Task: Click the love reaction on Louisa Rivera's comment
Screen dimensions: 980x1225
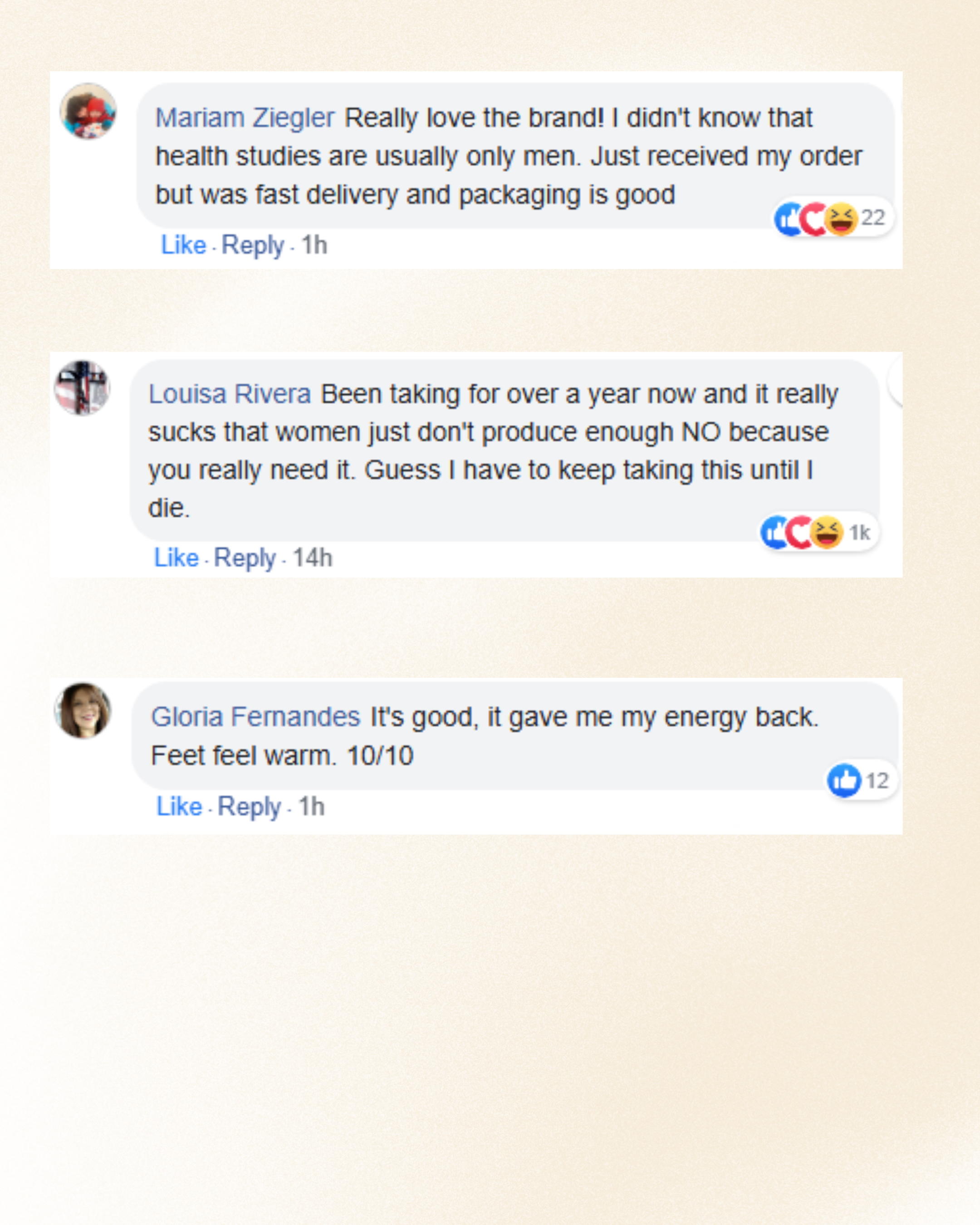Action: click(x=800, y=532)
